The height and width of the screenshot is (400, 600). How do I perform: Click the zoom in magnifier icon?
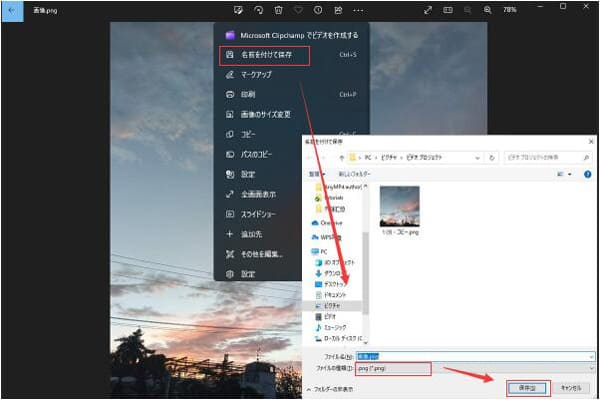click(x=486, y=9)
